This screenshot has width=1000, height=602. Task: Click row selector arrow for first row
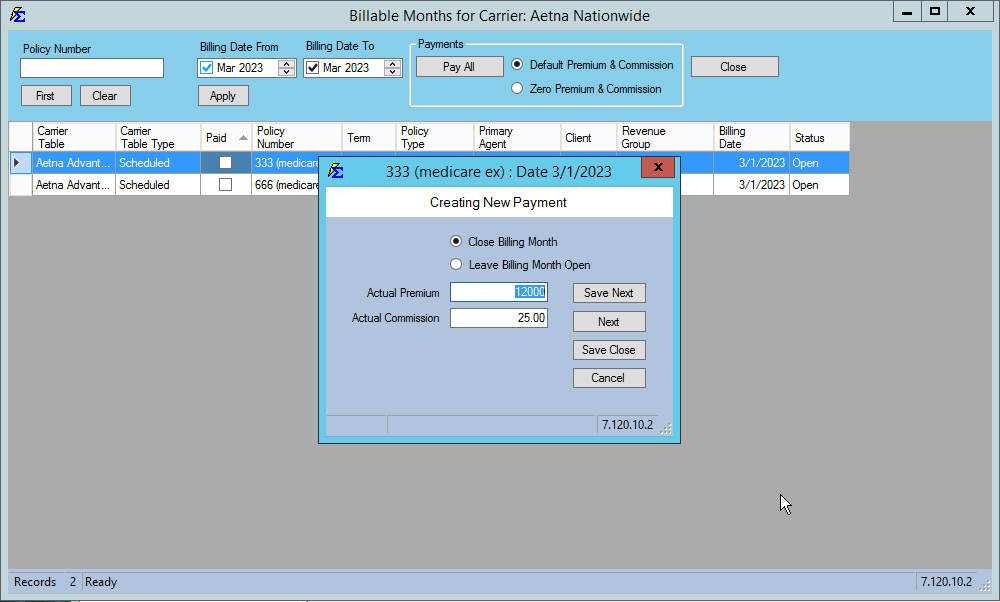coord(16,162)
